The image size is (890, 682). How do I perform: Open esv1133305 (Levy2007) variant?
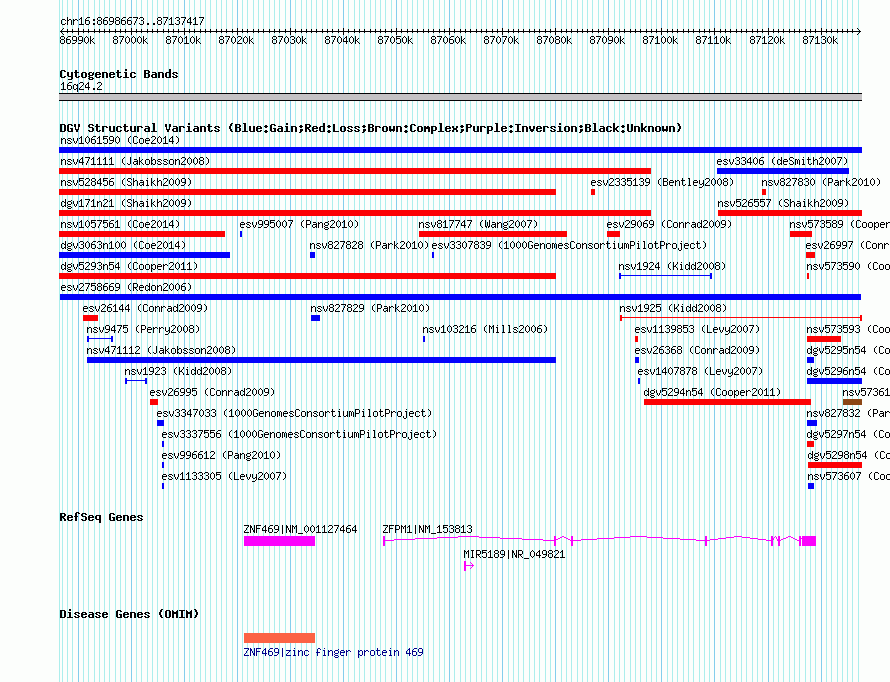click(224, 476)
